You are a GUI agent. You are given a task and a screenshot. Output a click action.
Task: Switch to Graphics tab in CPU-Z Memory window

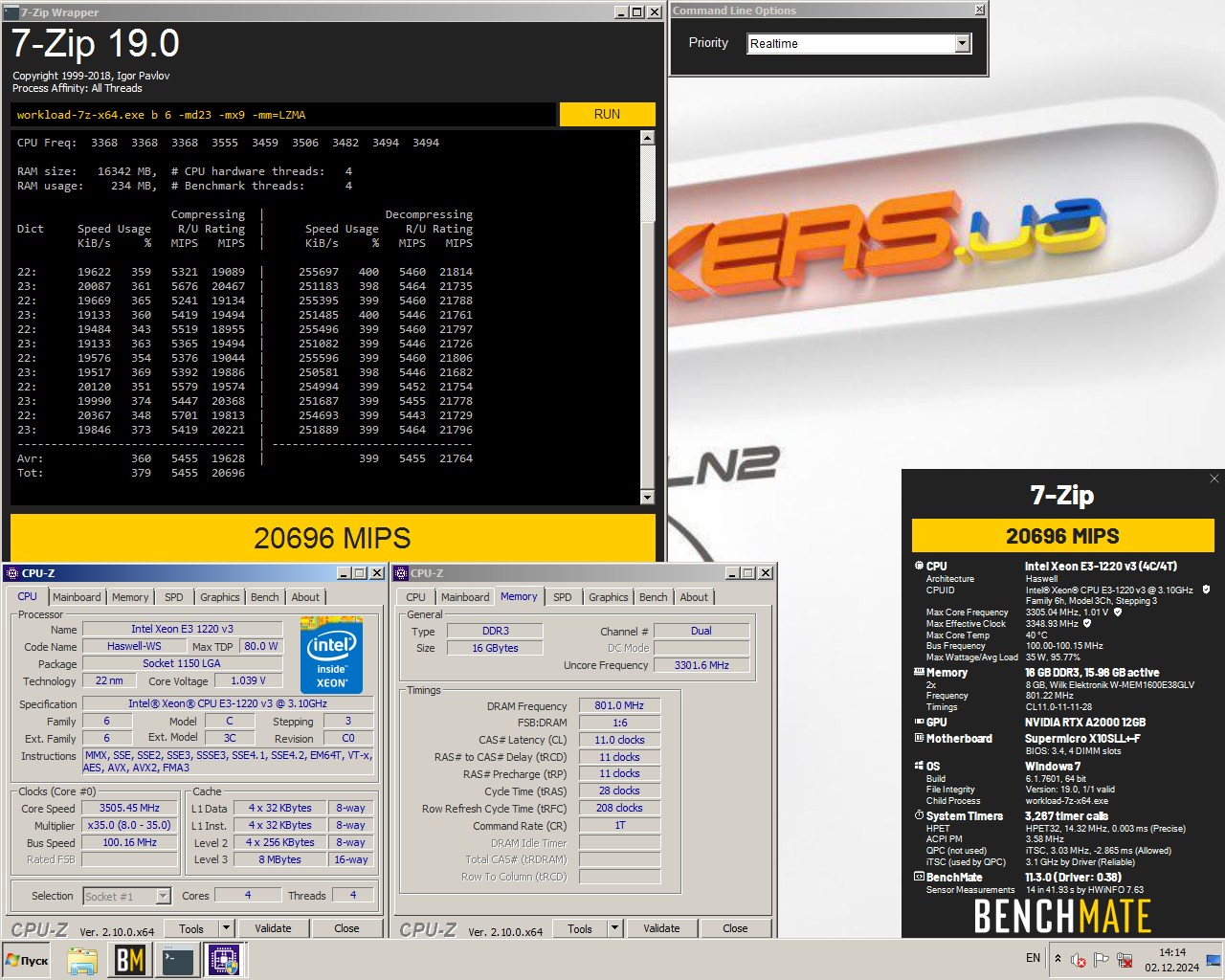click(x=609, y=597)
